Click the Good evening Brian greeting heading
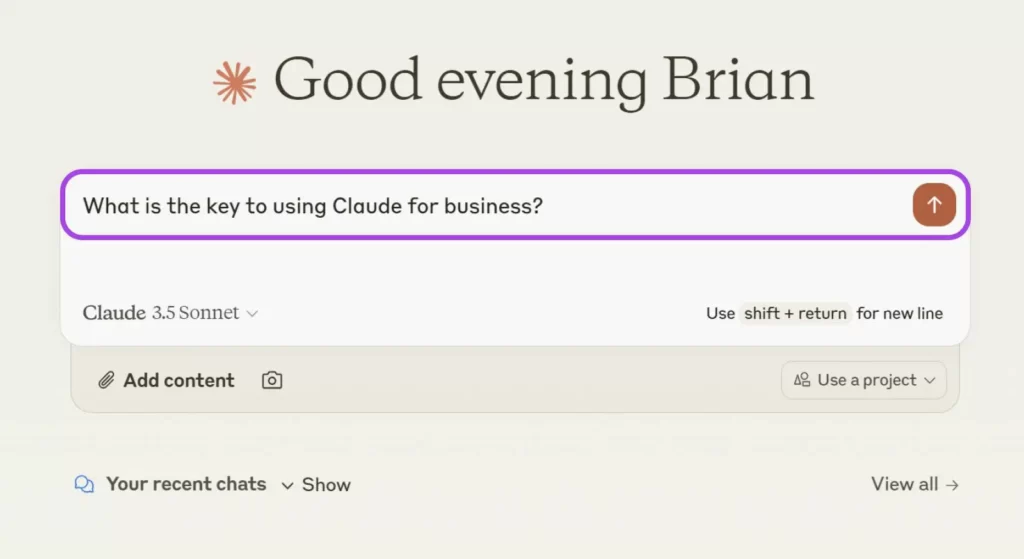The width and height of the screenshot is (1024, 559). 544,80
